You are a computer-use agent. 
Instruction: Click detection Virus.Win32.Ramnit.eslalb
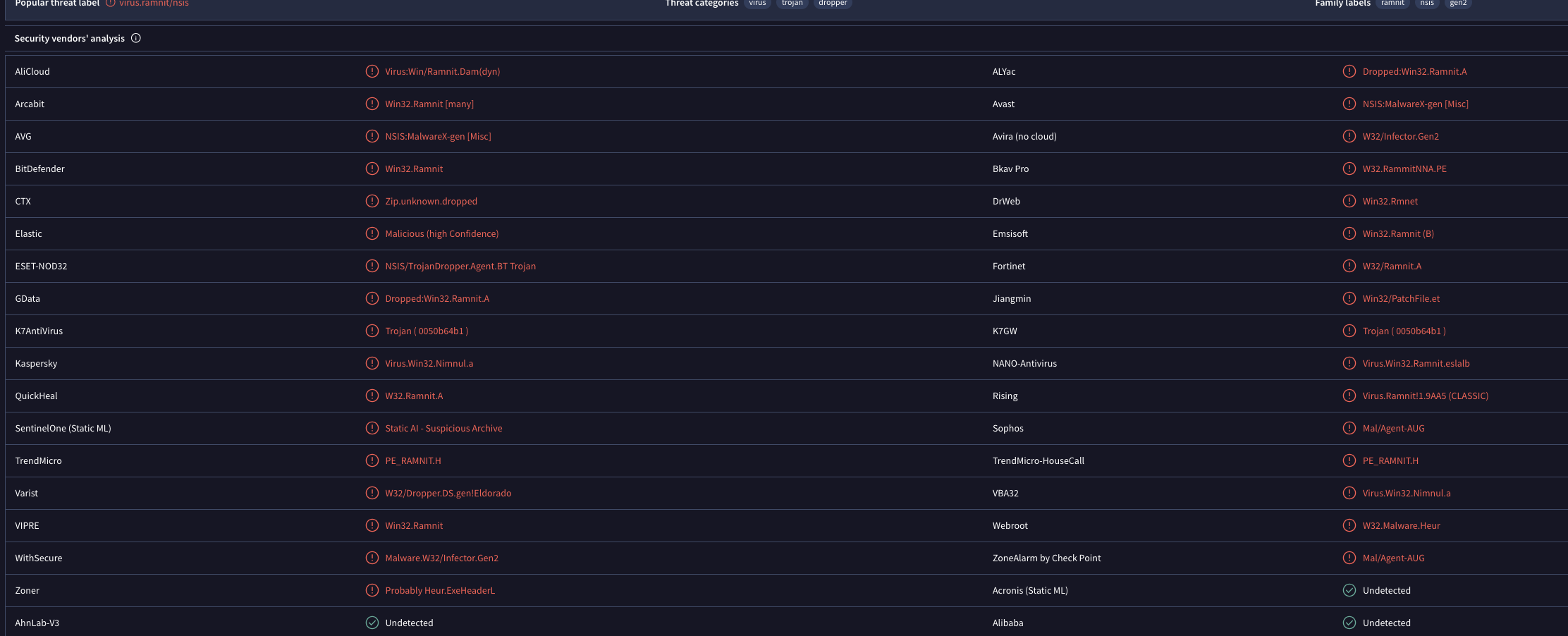coord(1416,363)
